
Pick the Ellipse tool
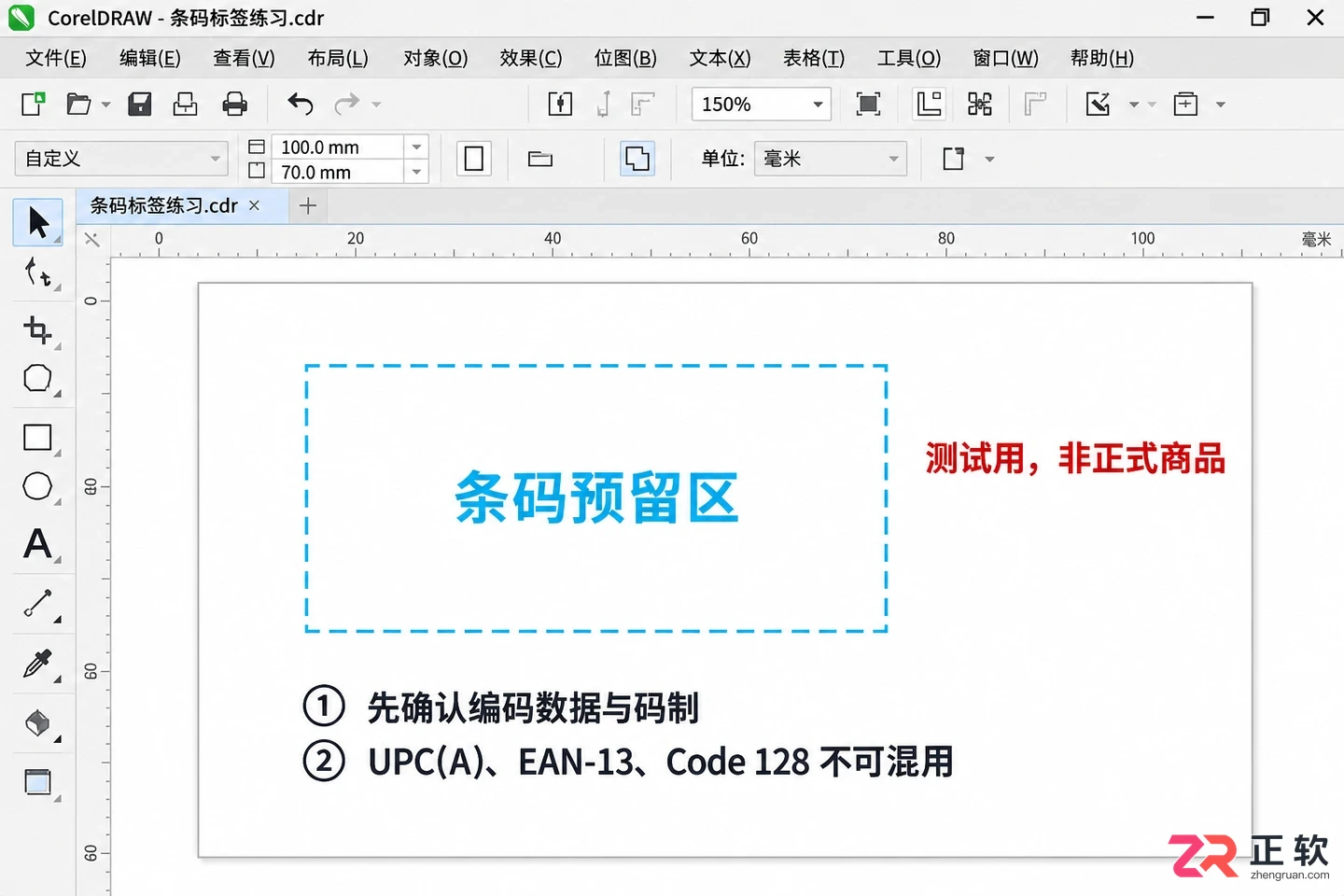click(x=37, y=486)
